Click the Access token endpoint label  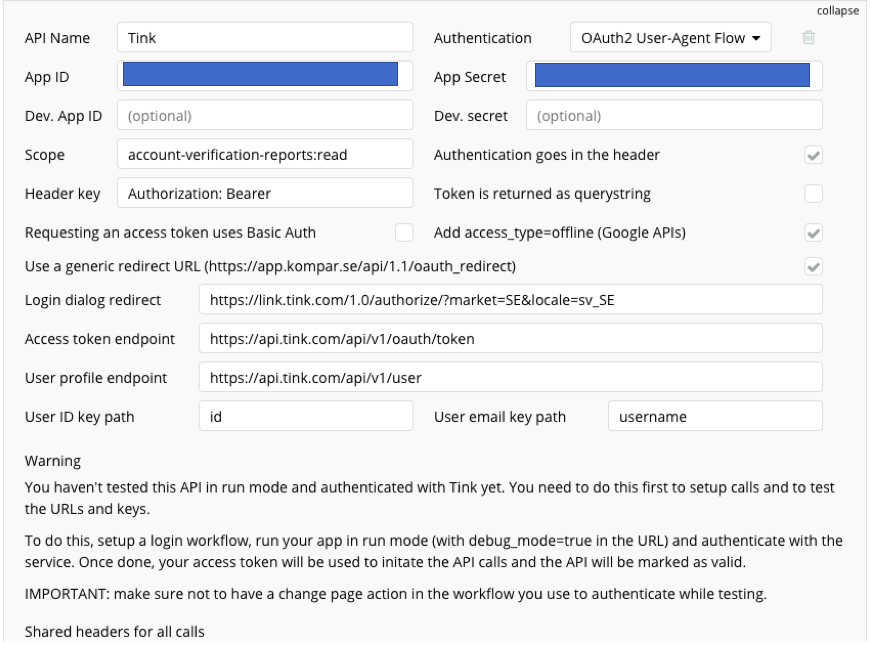pyautogui.click(x=100, y=339)
